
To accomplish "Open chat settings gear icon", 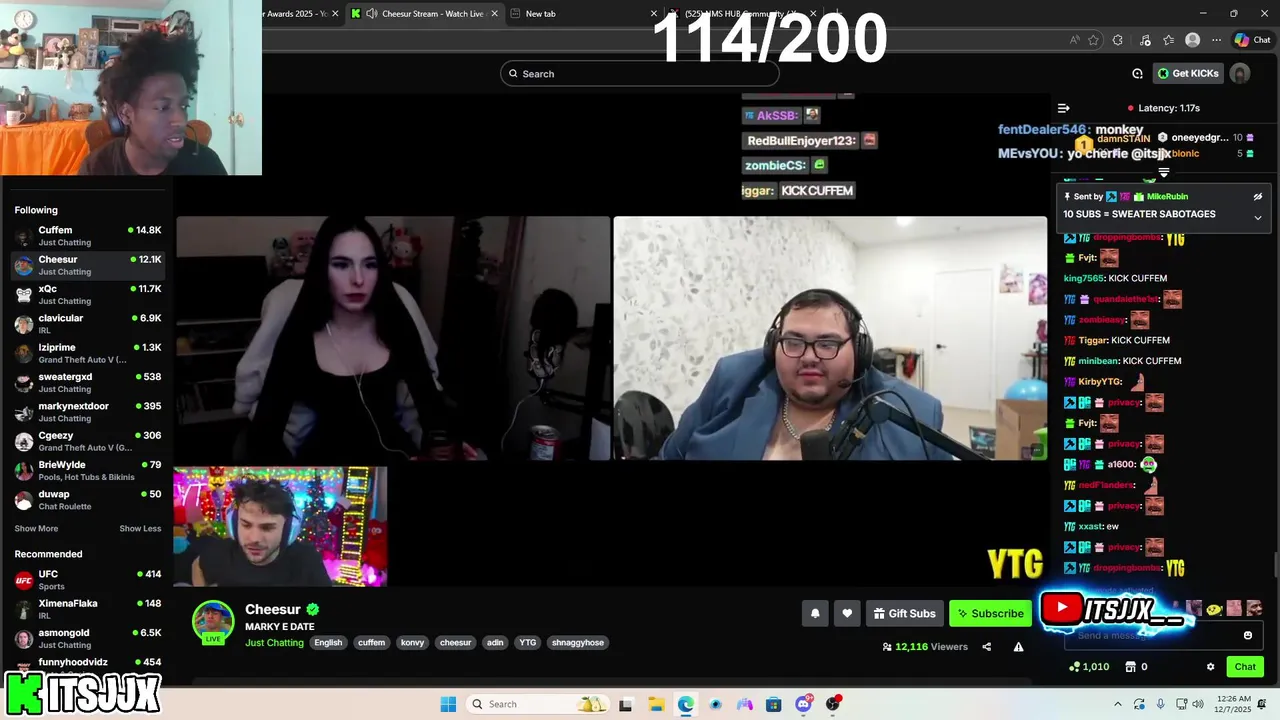I will [x=1210, y=667].
